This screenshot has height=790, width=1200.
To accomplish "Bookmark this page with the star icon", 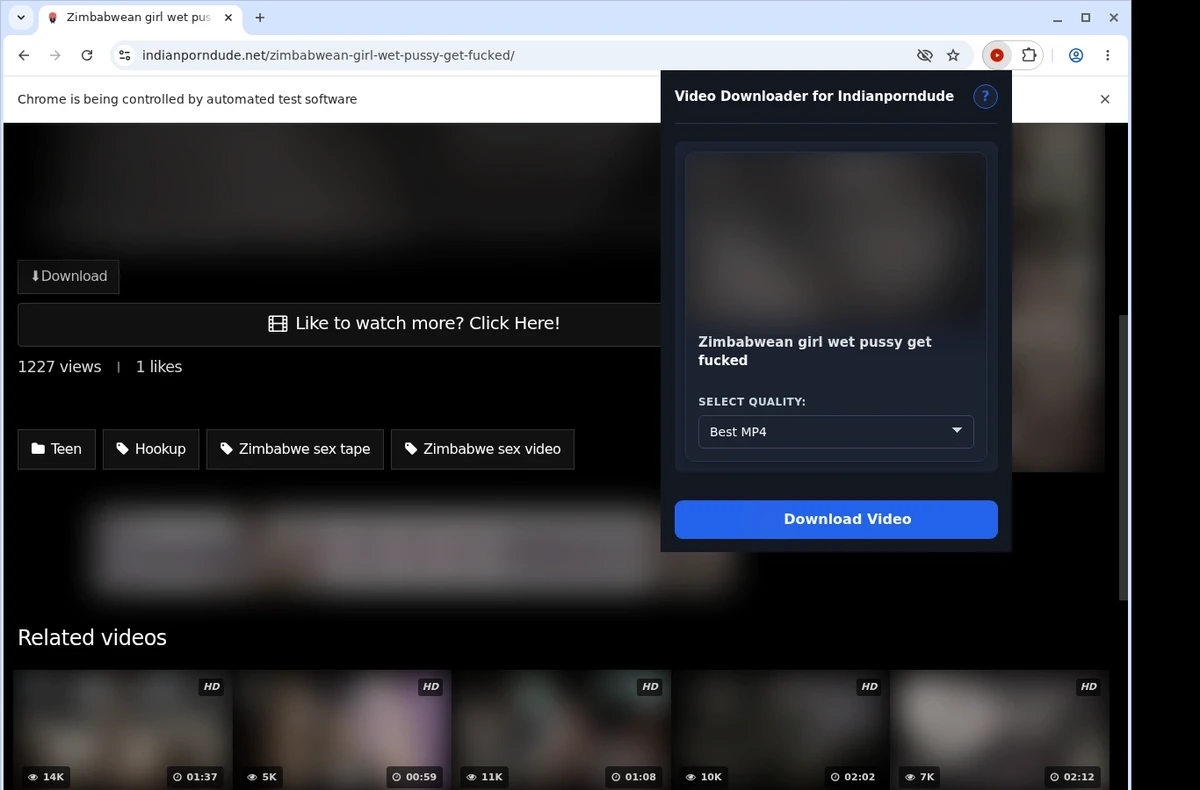I will pos(953,56).
